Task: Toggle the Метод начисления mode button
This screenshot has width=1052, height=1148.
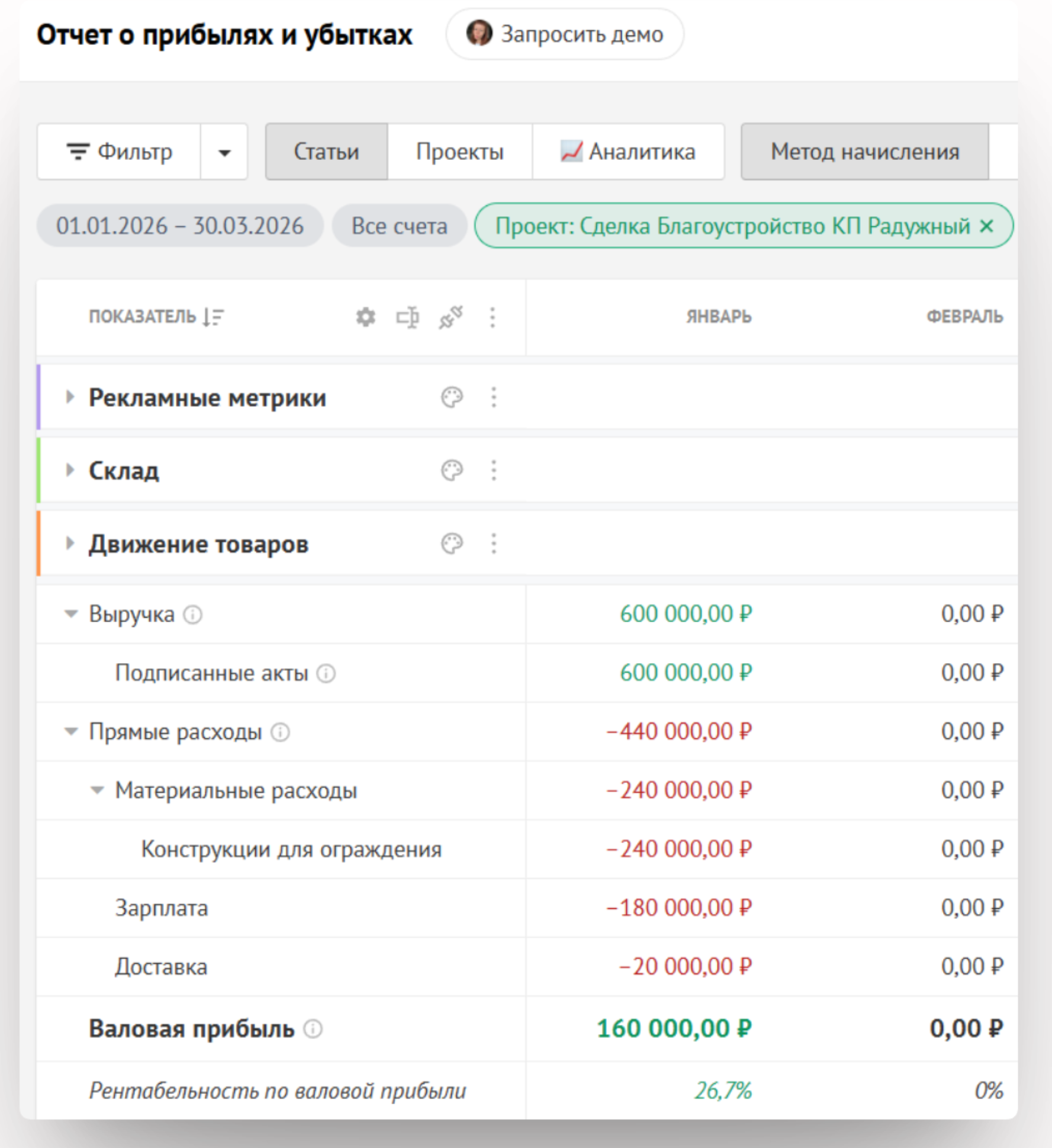Action: click(x=864, y=152)
